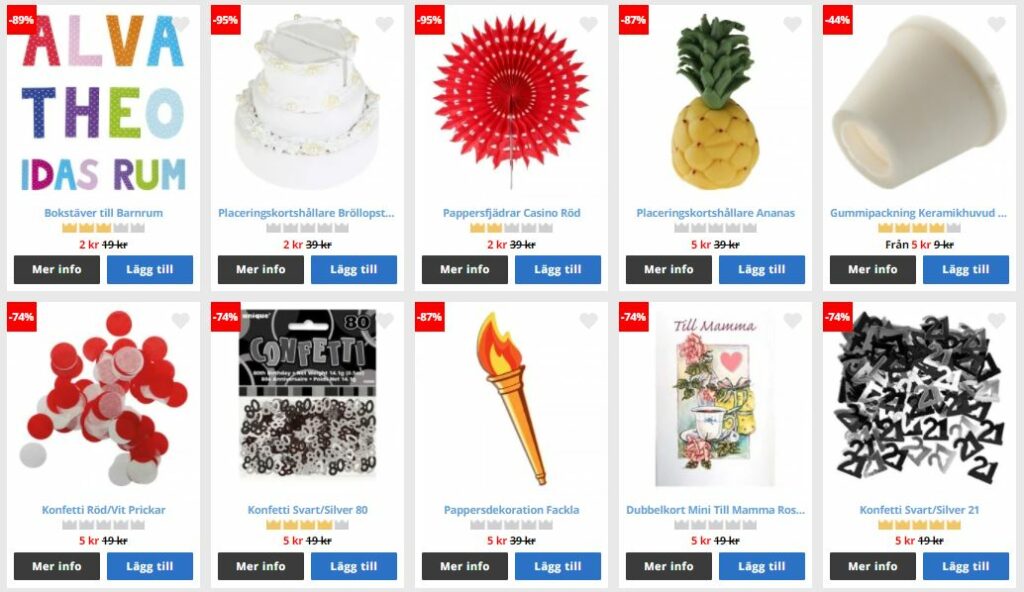Viewport: 1024px width, 592px height.
Task: Save Dubbelkort Mini Till Mamma via heart
Action: click(x=792, y=320)
